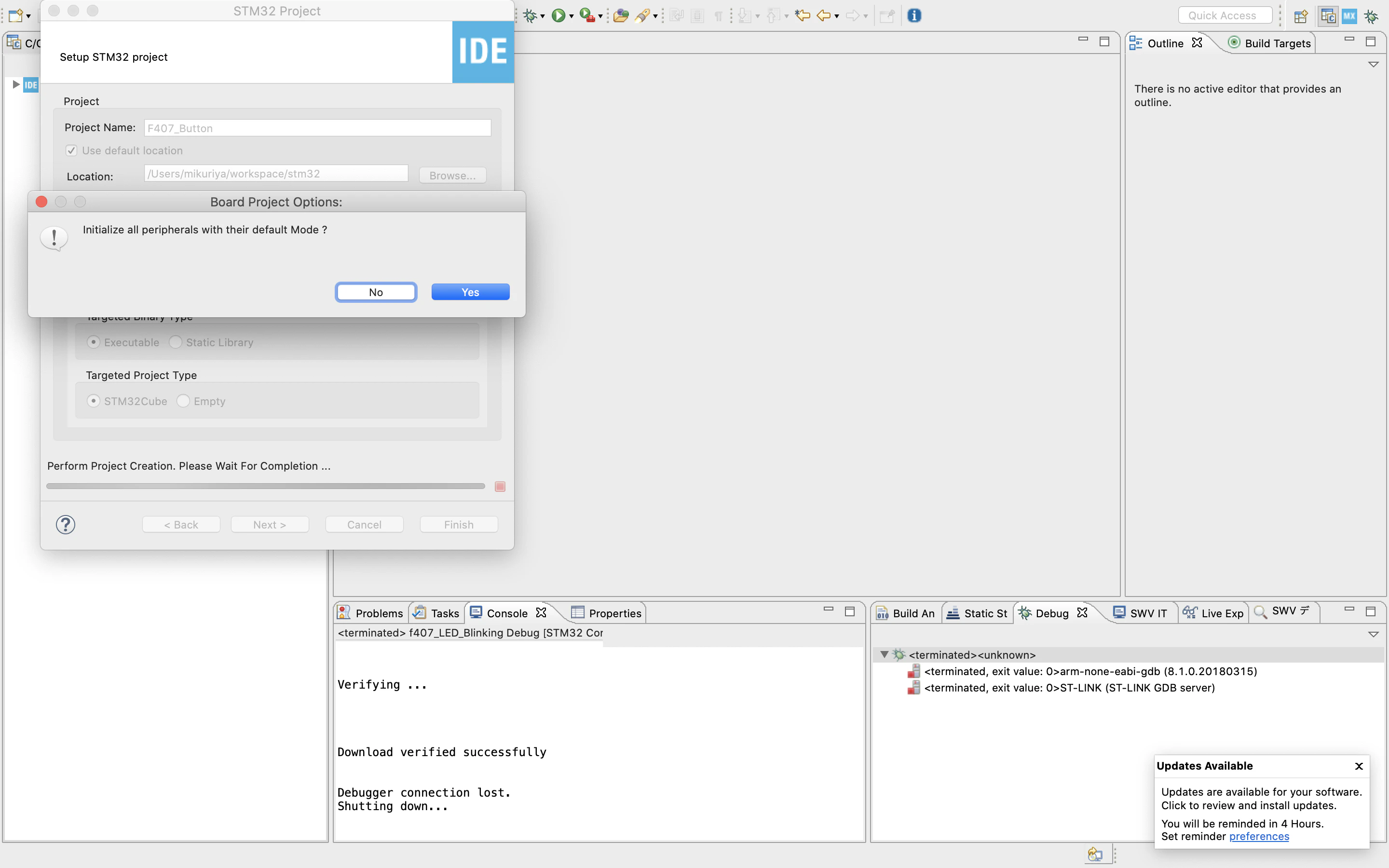Click the green Run toolbar icon
This screenshot has height=868, width=1389.
coord(558,15)
